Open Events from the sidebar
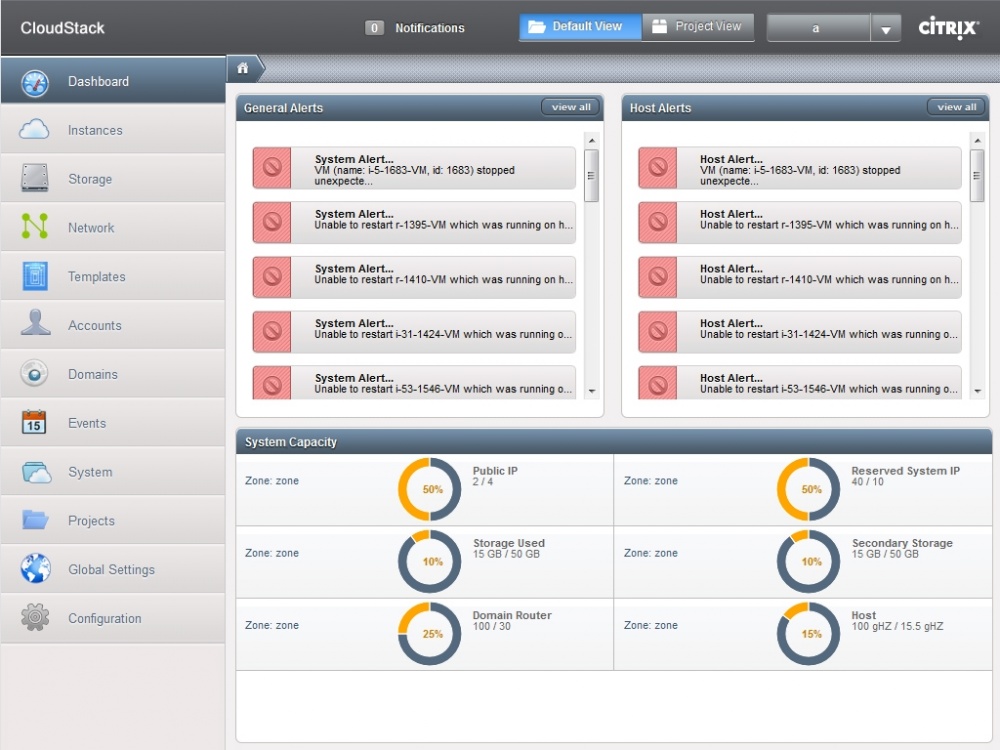 [x=113, y=423]
